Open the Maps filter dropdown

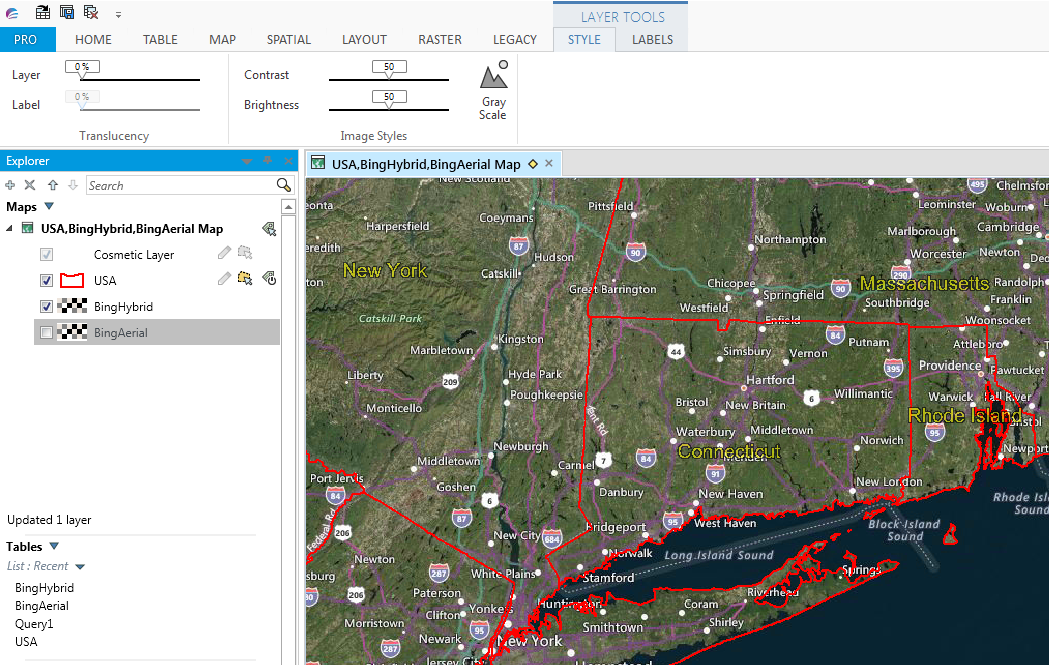48,207
